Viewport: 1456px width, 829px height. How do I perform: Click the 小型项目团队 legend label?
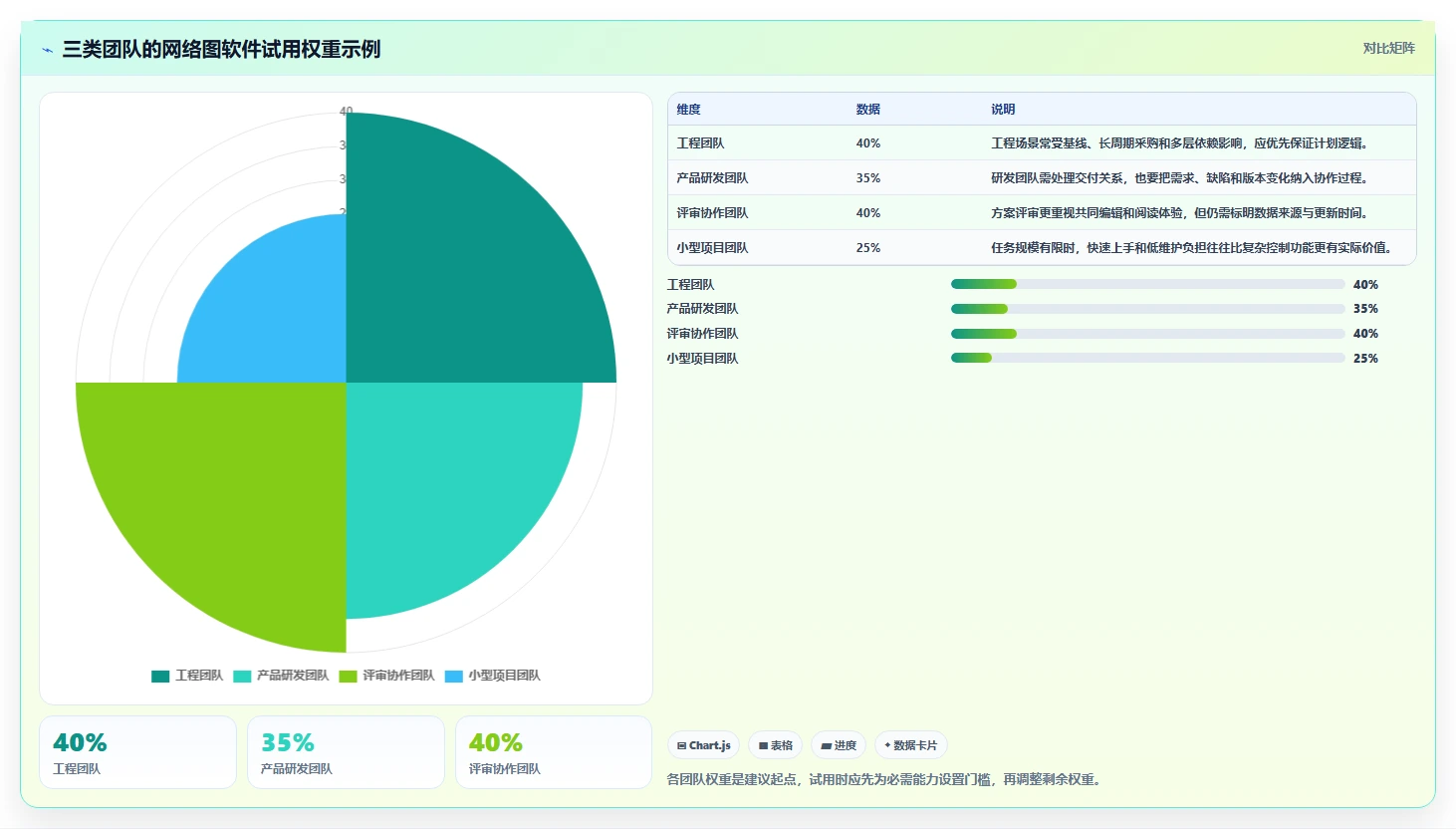click(x=505, y=676)
